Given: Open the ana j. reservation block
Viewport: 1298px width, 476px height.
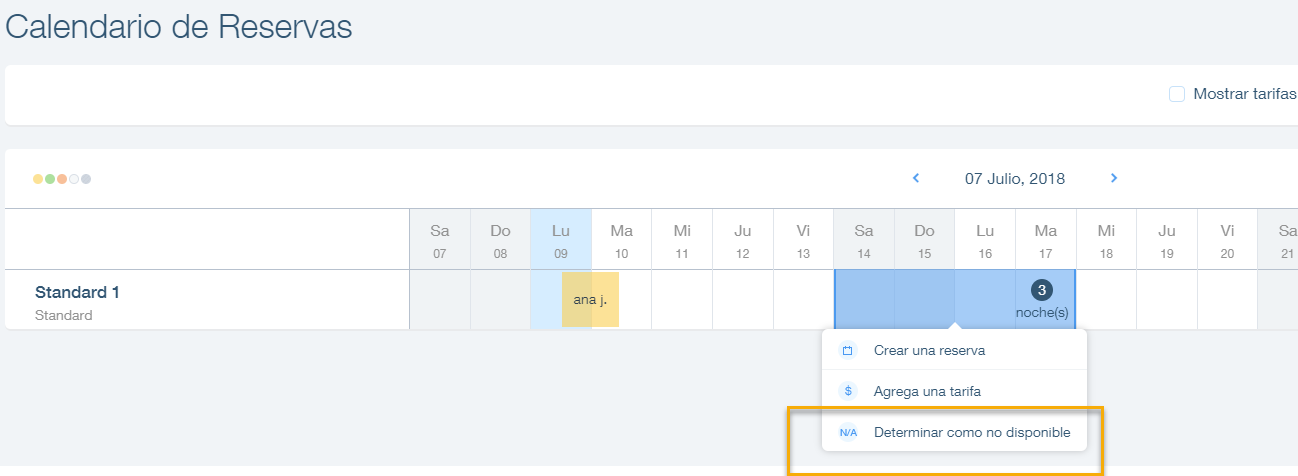Looking at the screenshot, I should coord(590,299).
